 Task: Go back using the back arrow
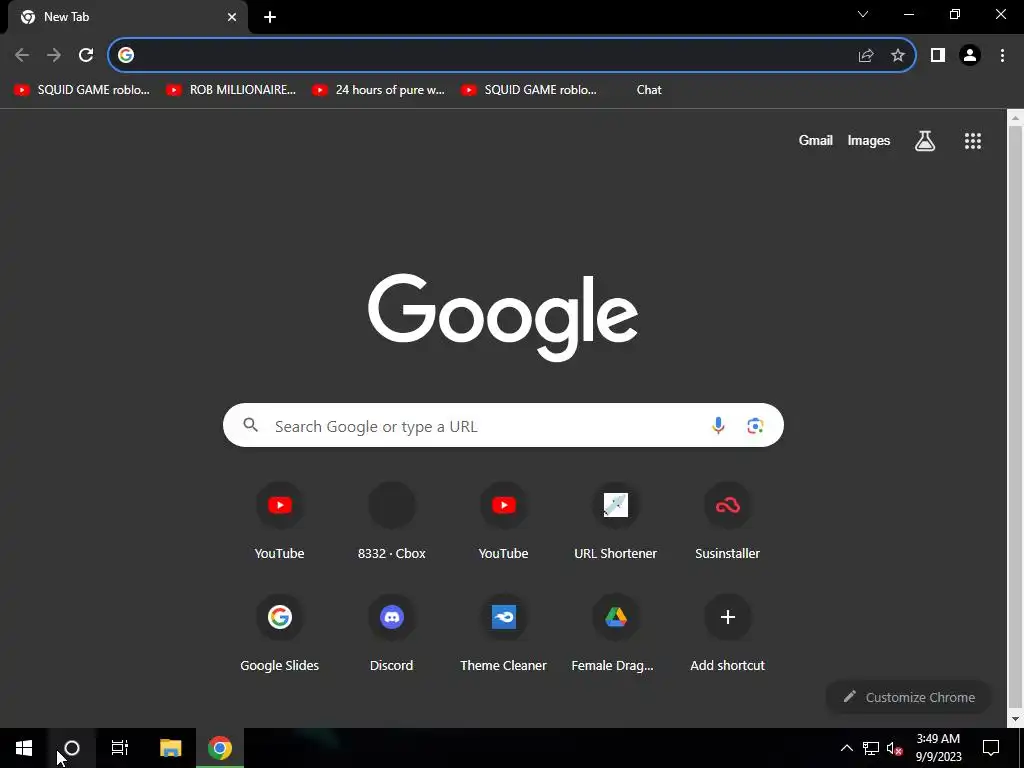[22, 56]
